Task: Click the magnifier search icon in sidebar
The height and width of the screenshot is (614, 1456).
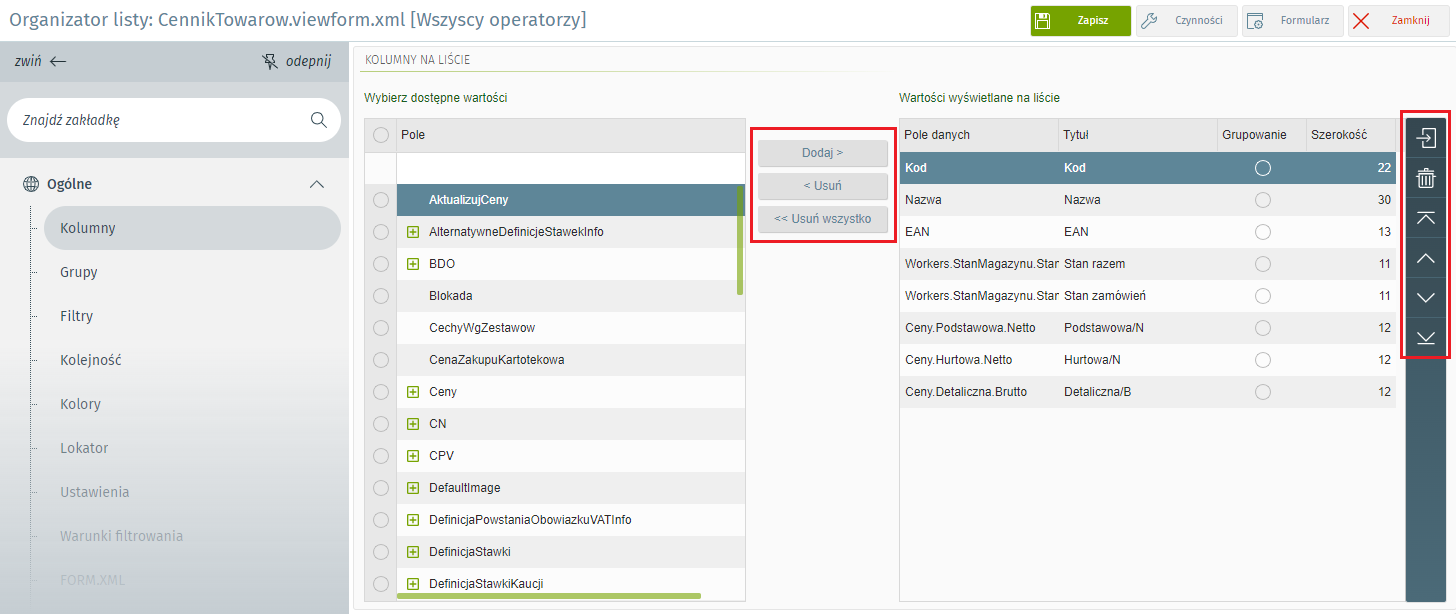Action: [x=319, y=120]
